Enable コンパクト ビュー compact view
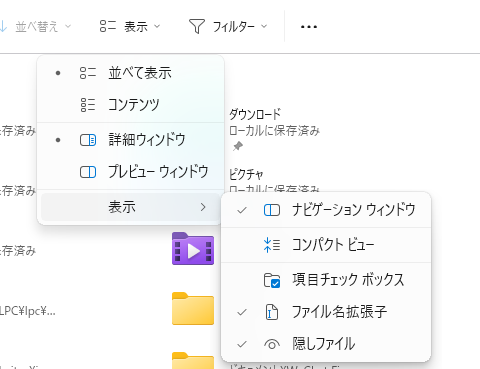The image size is (480, 369). [326, 245]
